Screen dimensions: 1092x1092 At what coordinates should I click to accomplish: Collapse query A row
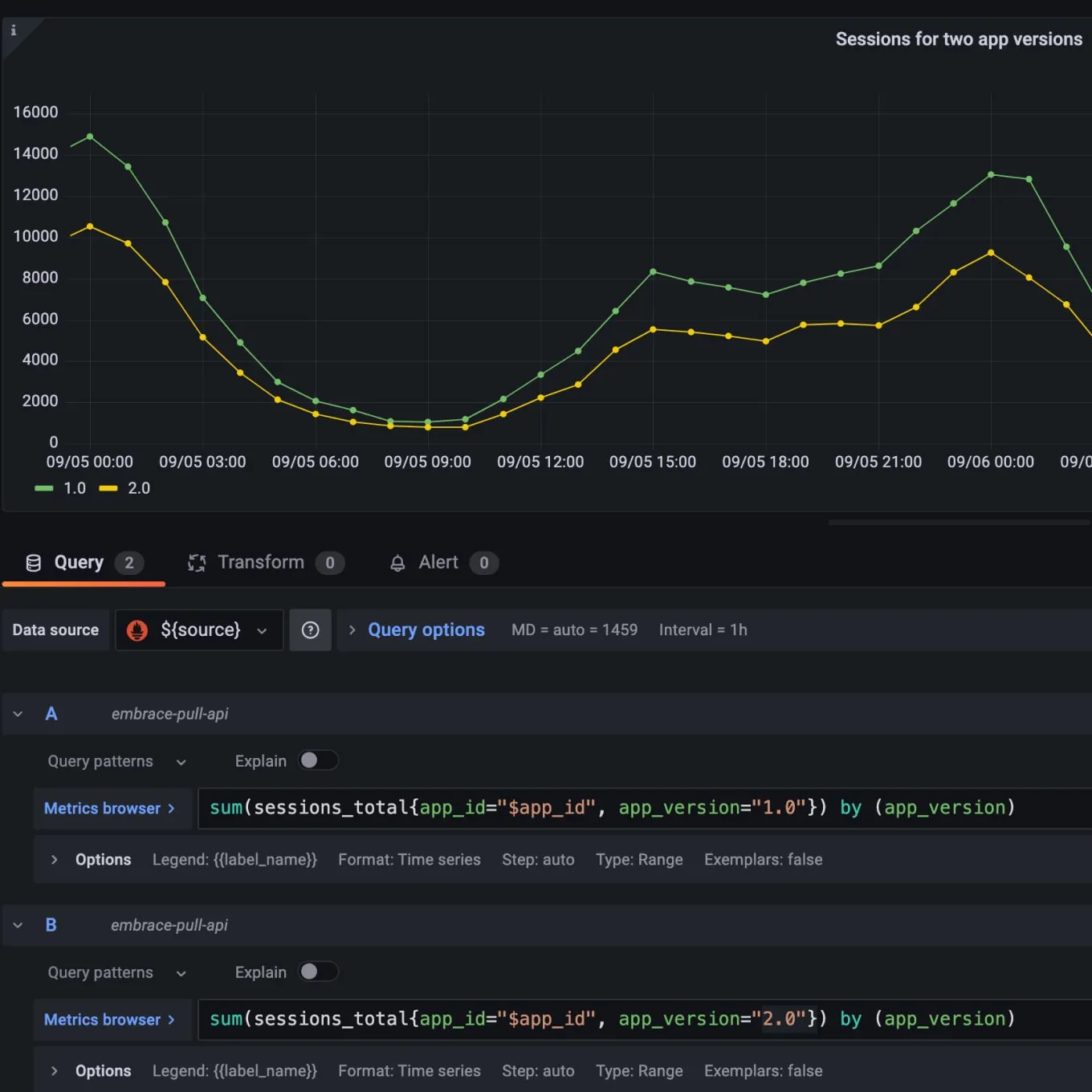(x=18, y=714)
